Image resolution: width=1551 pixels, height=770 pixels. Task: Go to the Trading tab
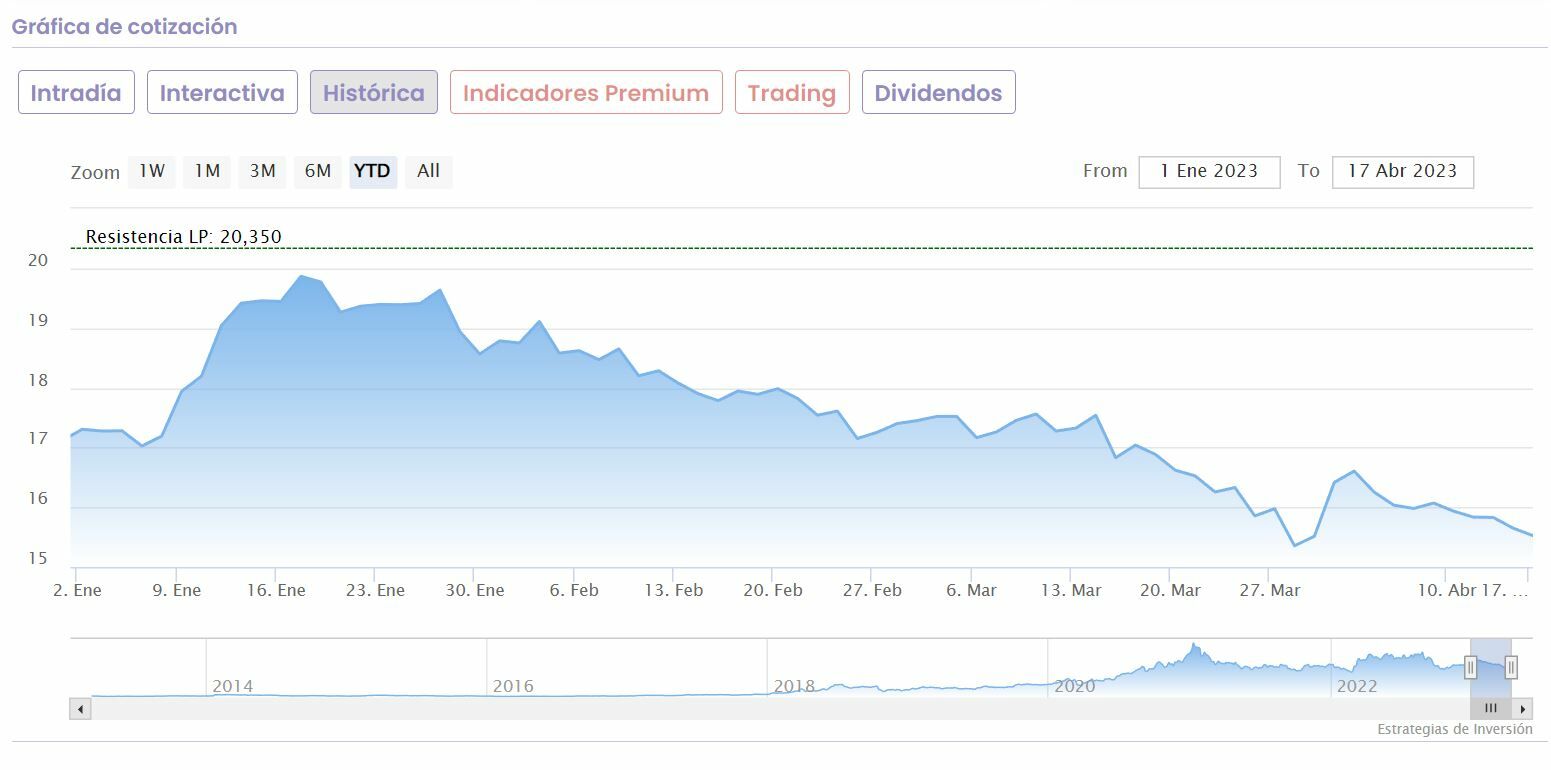pos(792,93)
